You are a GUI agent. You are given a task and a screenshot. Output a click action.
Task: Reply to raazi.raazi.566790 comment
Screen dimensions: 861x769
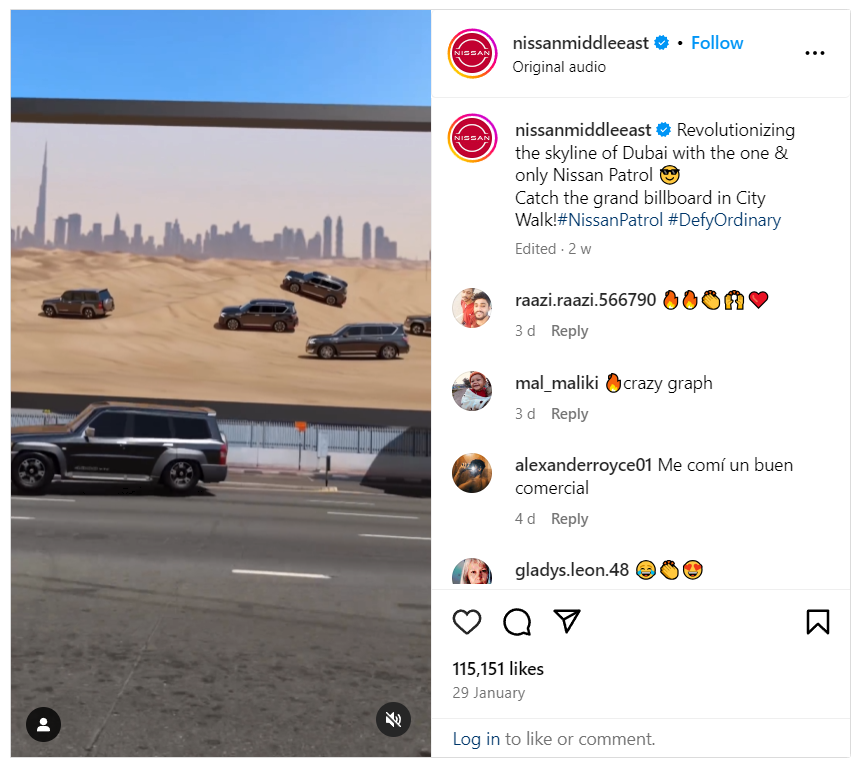coord(569,331)
